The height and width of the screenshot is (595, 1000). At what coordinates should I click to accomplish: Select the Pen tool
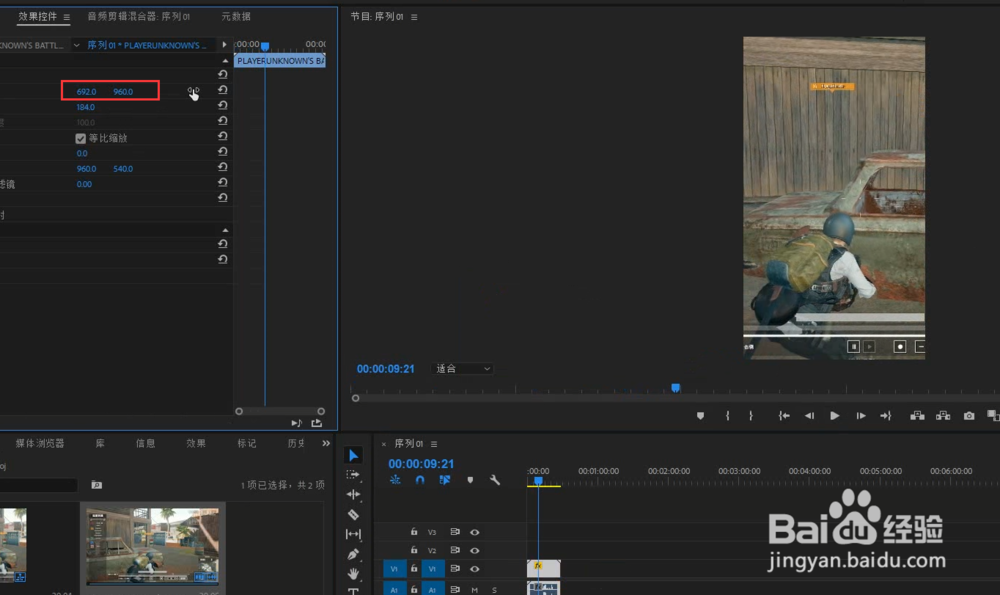353,554
